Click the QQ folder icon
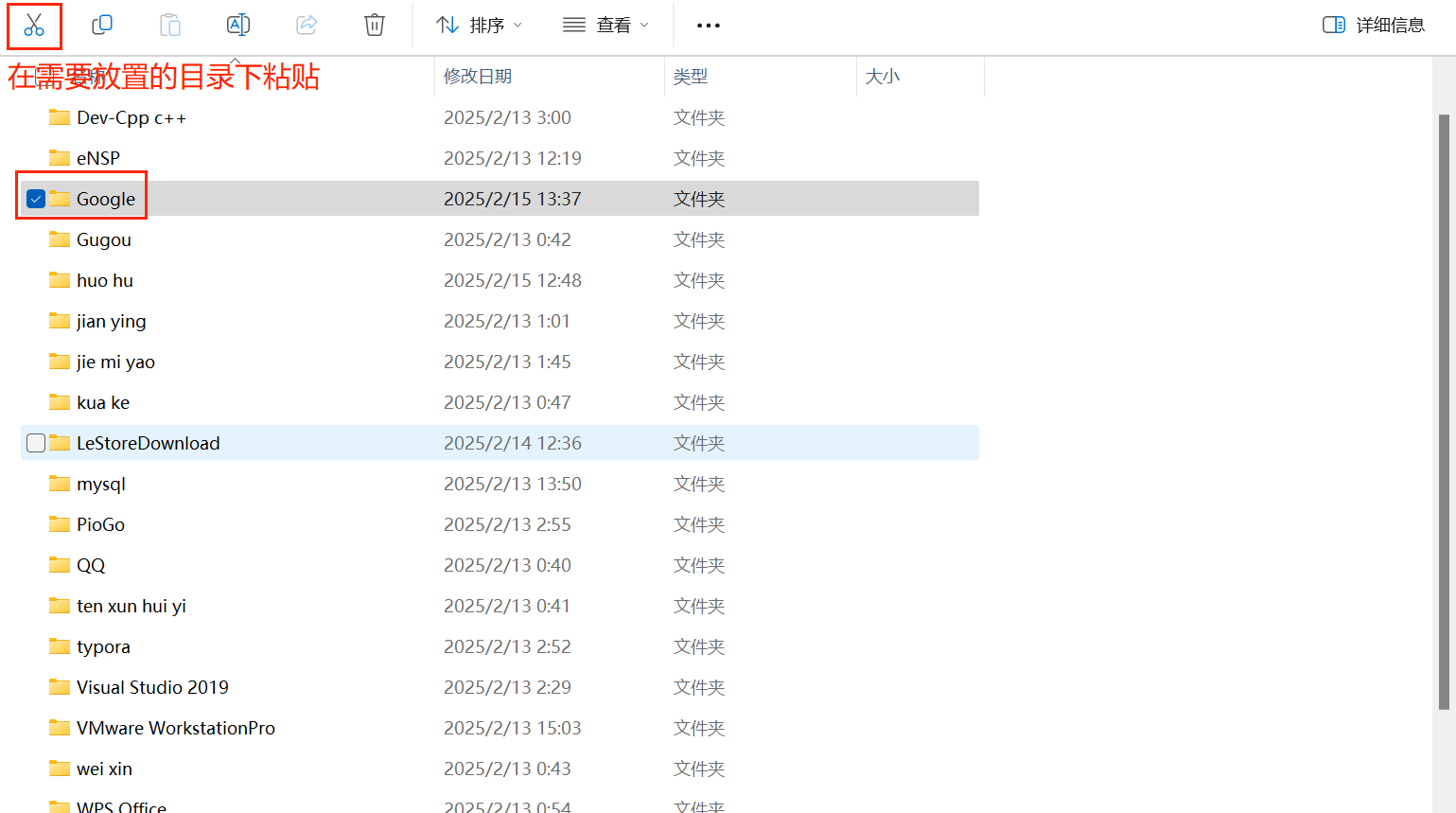The width and height of the screenshot is (1456, 813). click(60, 565)
